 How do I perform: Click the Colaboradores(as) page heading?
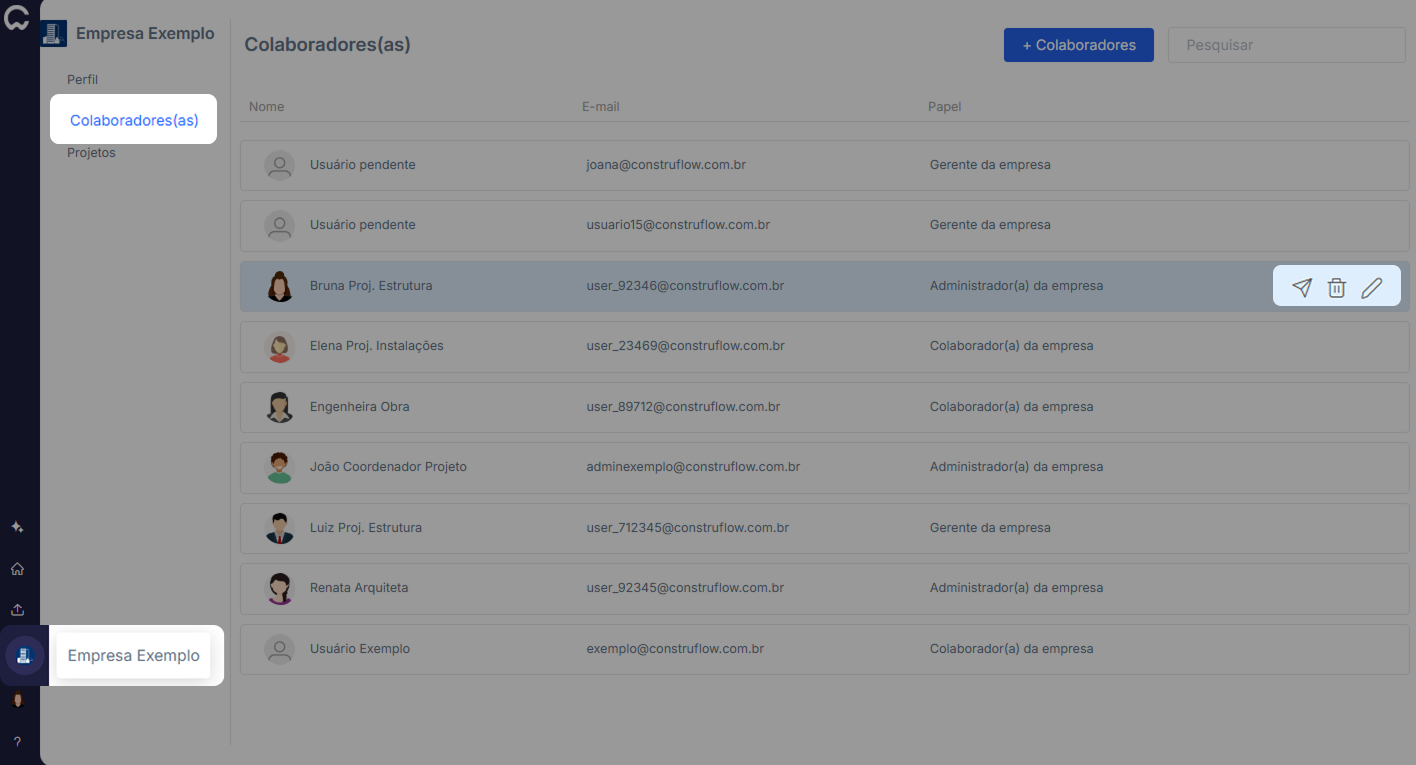(x=328, y=45)
